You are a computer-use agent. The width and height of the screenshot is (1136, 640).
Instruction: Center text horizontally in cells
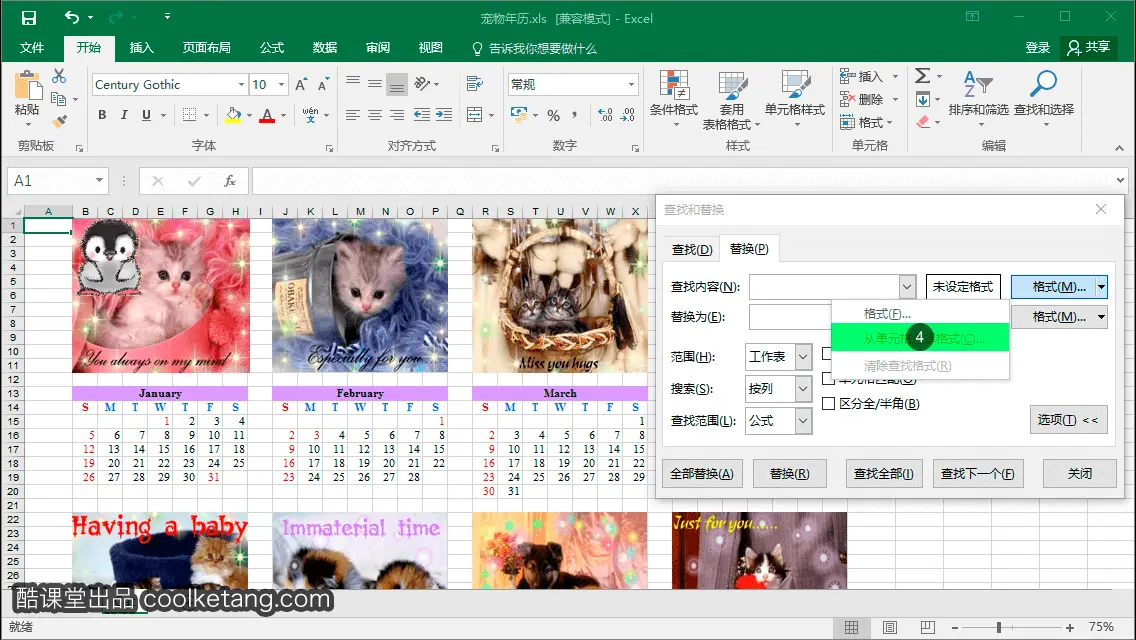point(375,115)
